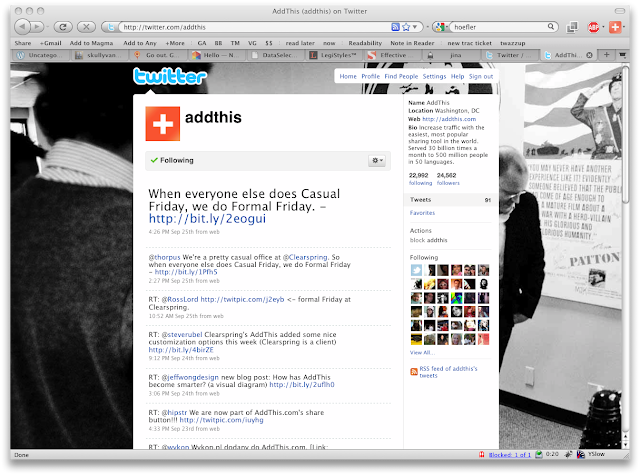
Task: Go to Home in Twitter nav
Action: pos(348,76)
